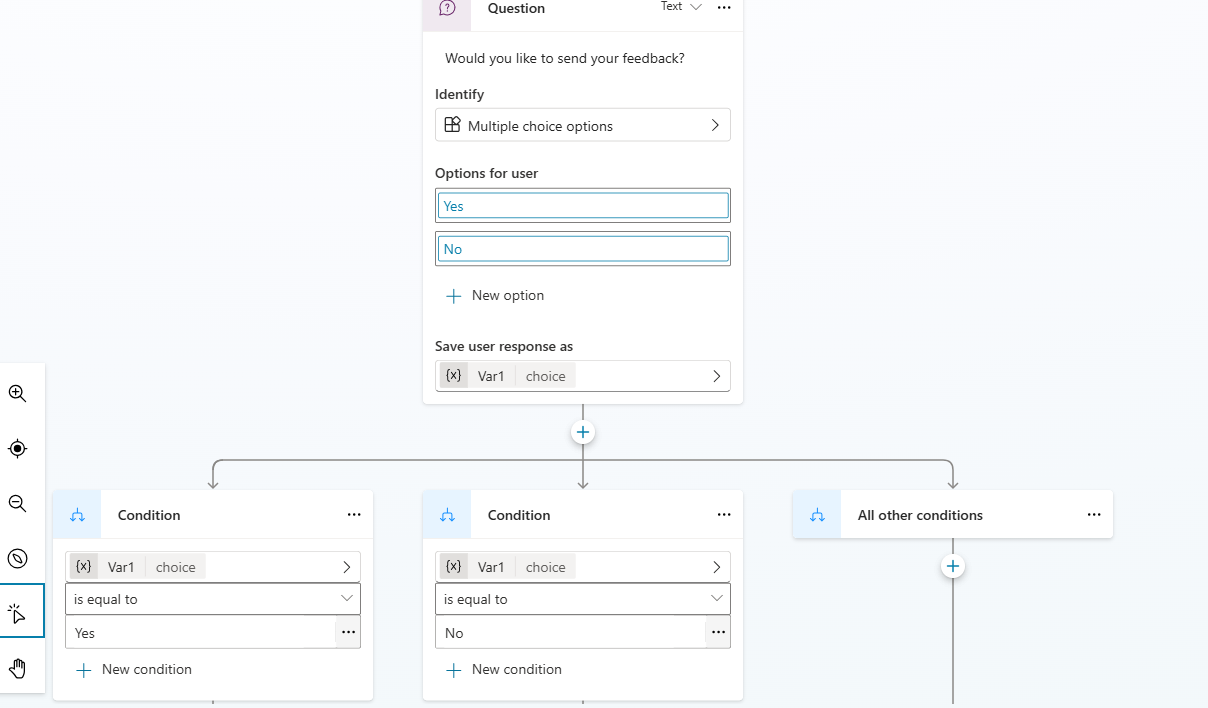Click the multiple choice options grid icon
The height and width of the screenshot is (708, 1208).
tap(453, 125)
